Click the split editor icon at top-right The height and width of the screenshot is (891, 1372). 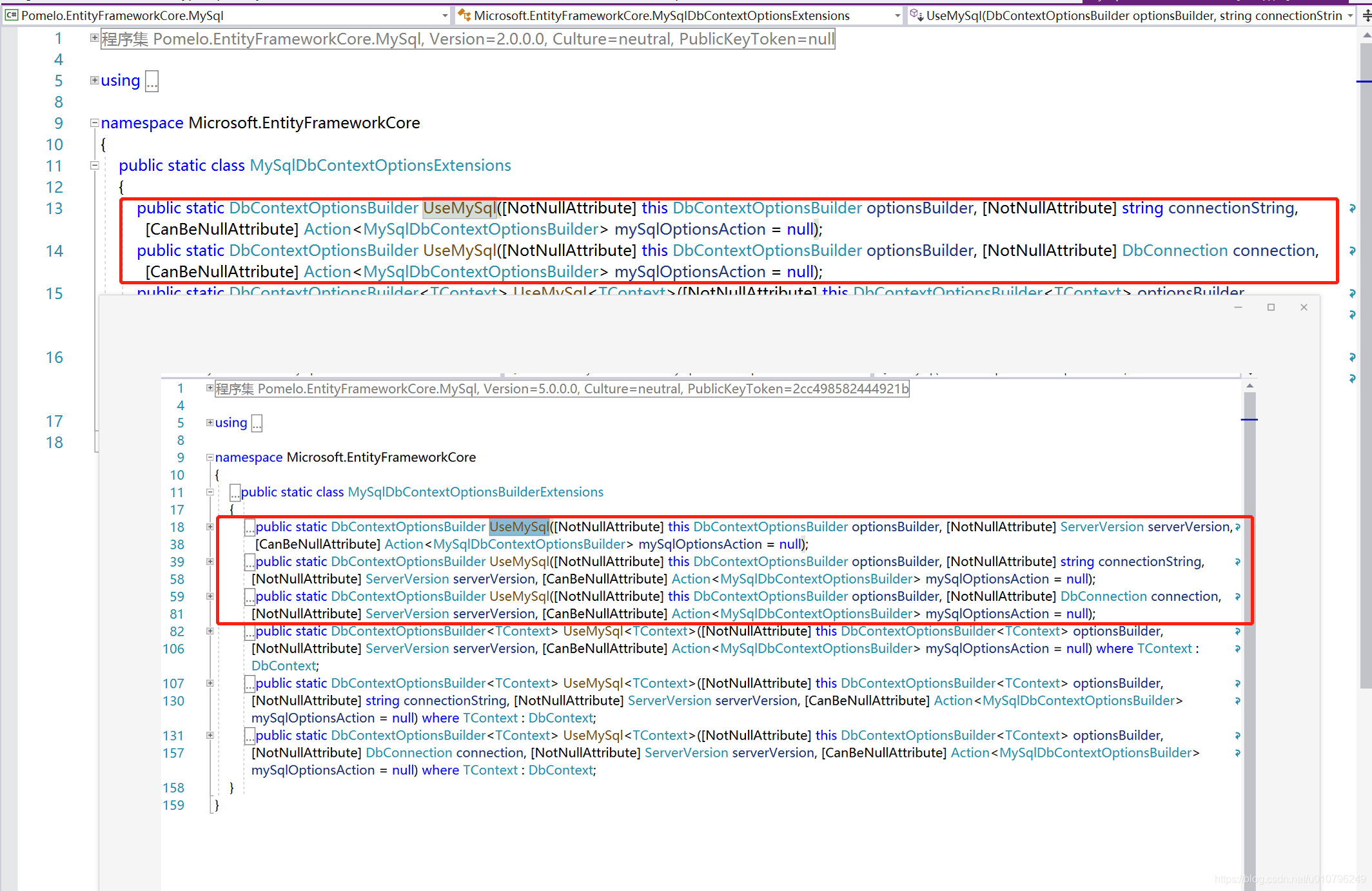point(1366,15)
